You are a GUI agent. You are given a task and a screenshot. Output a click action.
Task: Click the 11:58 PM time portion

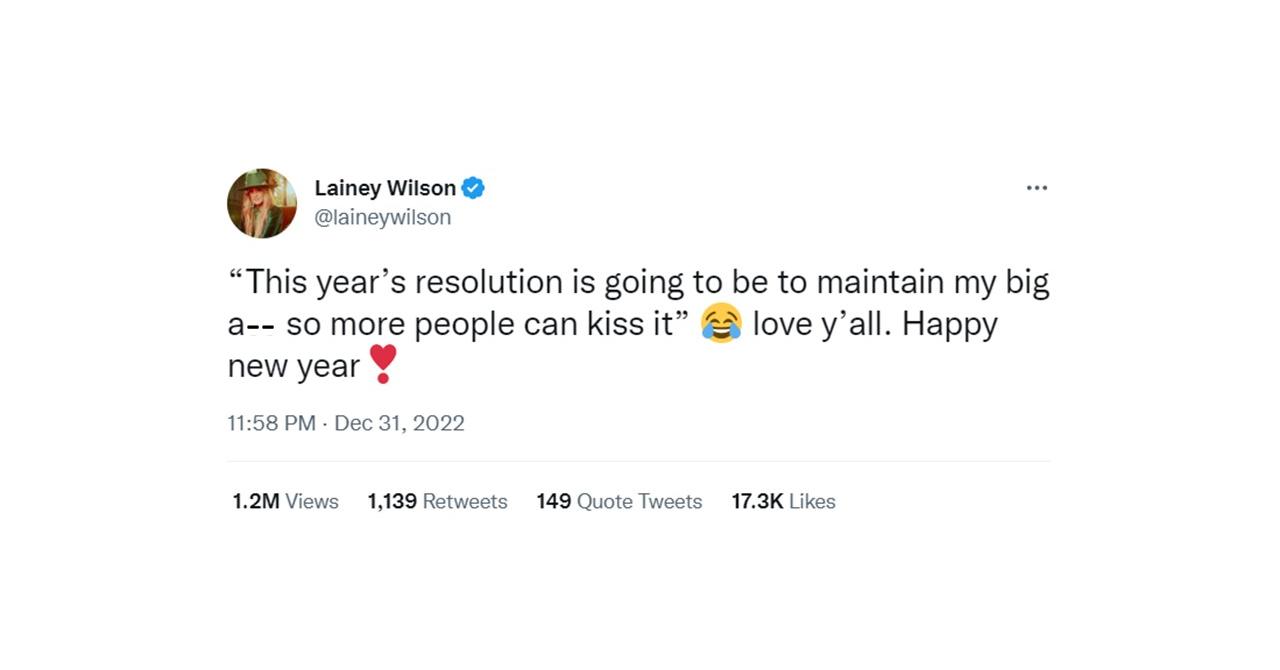pos(271,422)
